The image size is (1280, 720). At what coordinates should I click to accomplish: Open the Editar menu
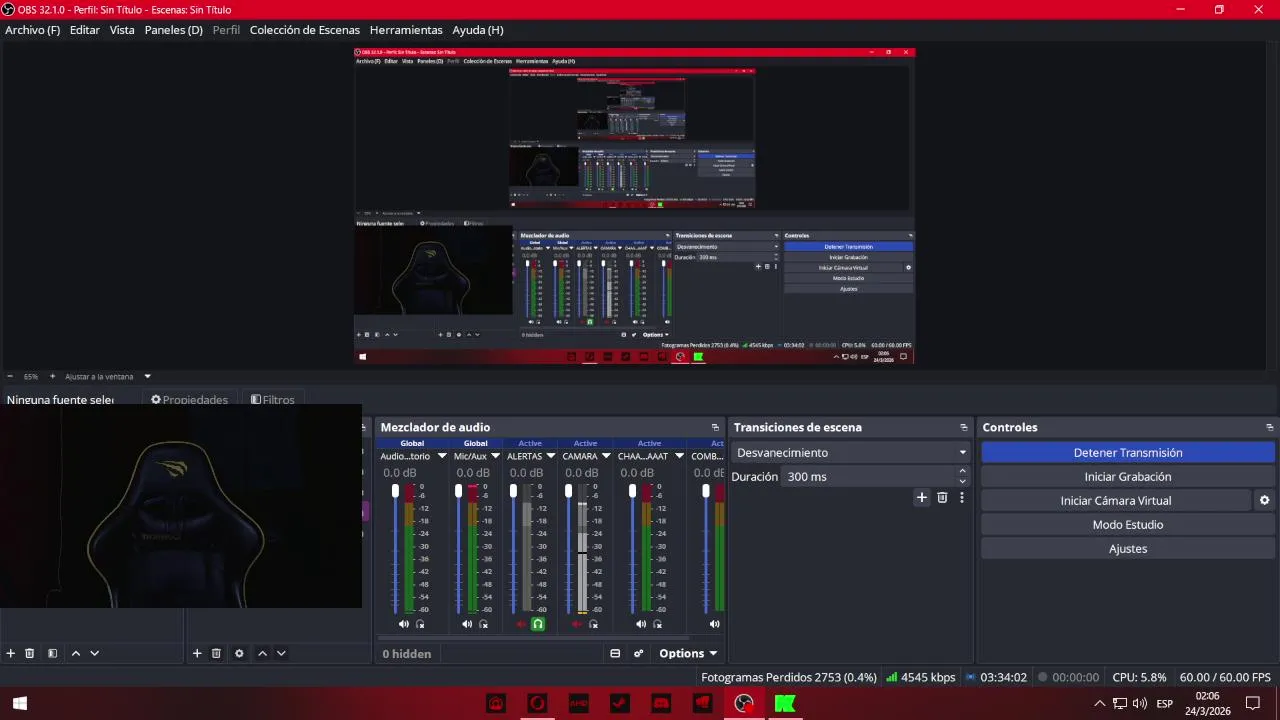point(84,30)
